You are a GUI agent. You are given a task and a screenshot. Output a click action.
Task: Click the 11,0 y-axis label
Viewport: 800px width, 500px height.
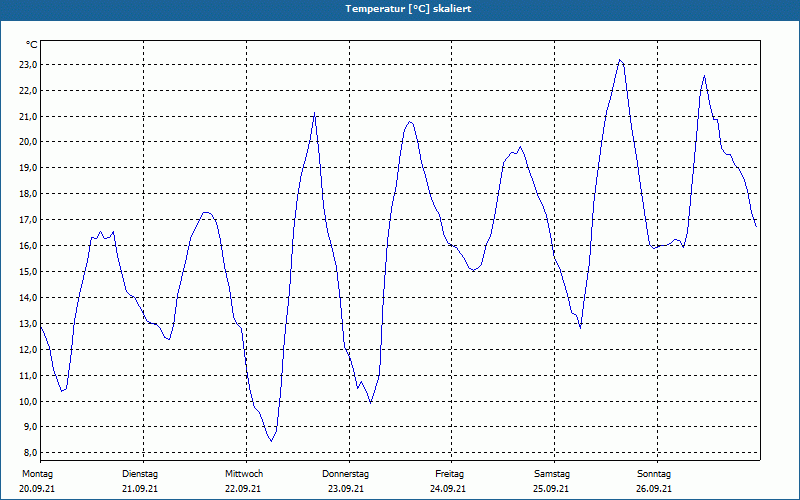pos(29,376)
